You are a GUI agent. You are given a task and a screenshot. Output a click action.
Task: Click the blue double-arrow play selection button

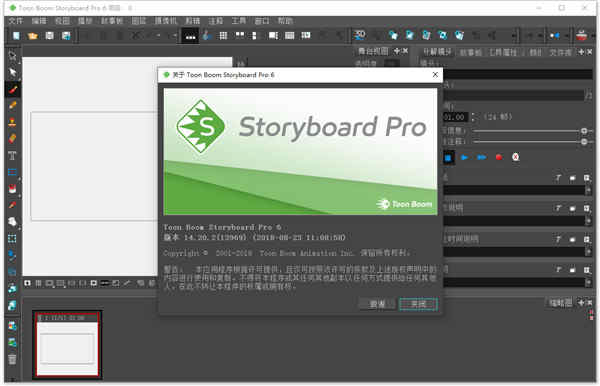pyautogui.click(x=481, y=157)
